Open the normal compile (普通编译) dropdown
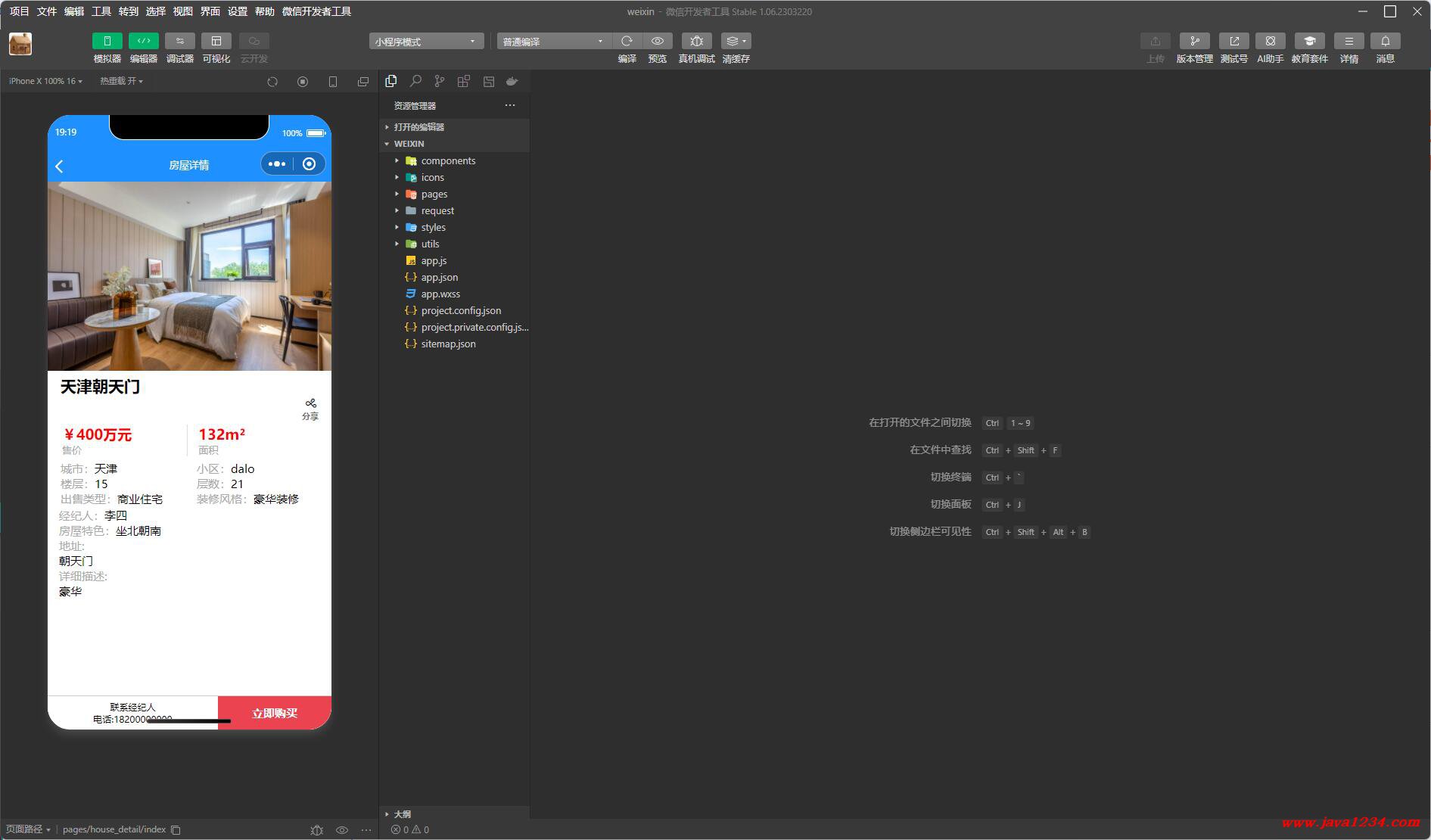1431x840 pixels. pyautogui.click(x=553, y=42)
